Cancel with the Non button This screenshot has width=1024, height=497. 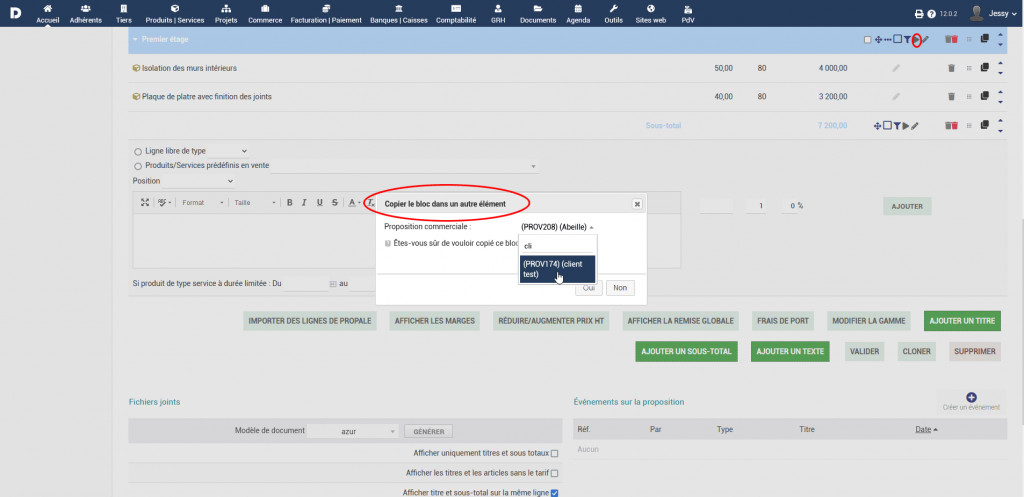click(x=620, y=288)
